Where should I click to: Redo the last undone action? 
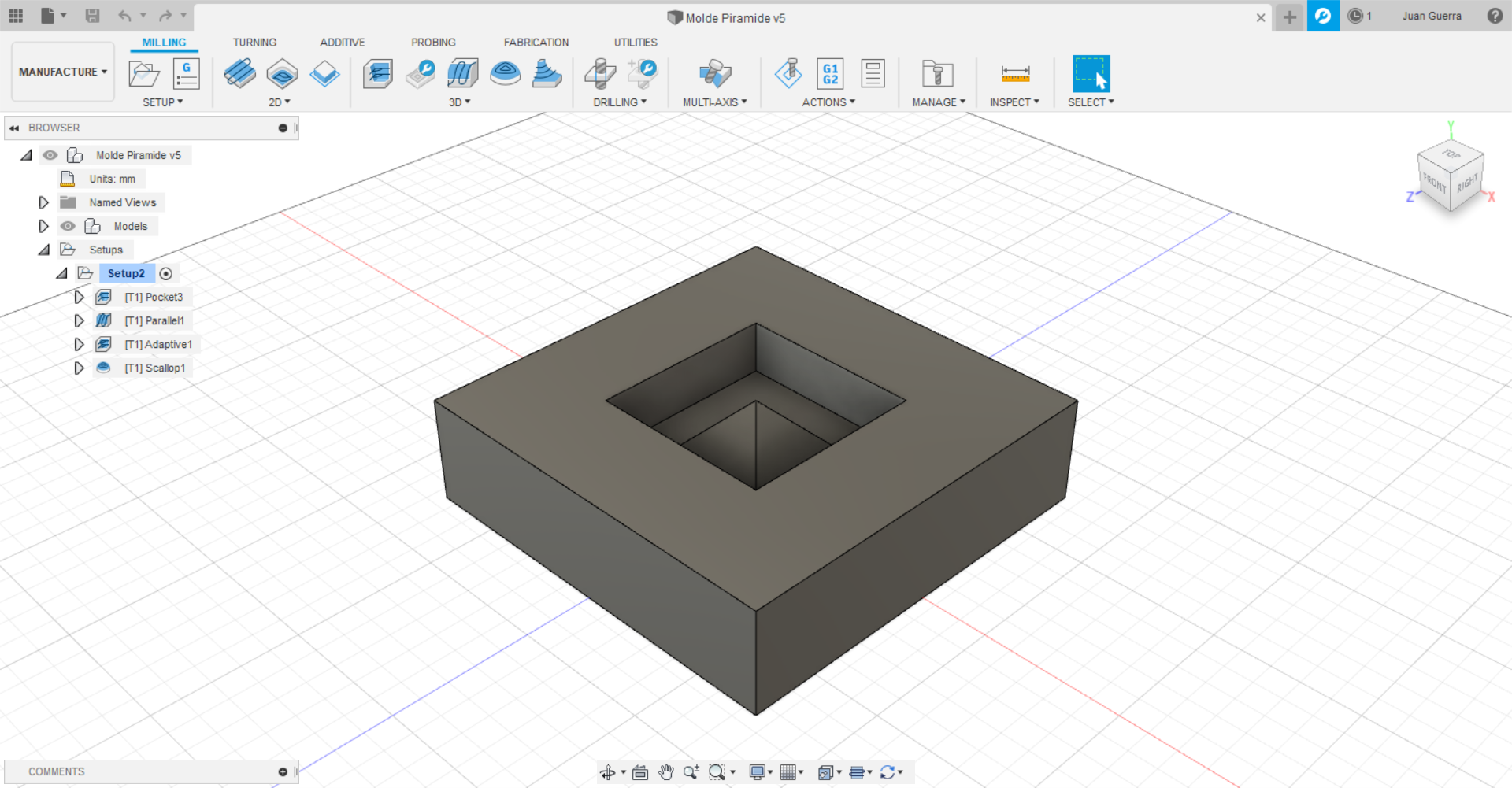coord(165,16)
